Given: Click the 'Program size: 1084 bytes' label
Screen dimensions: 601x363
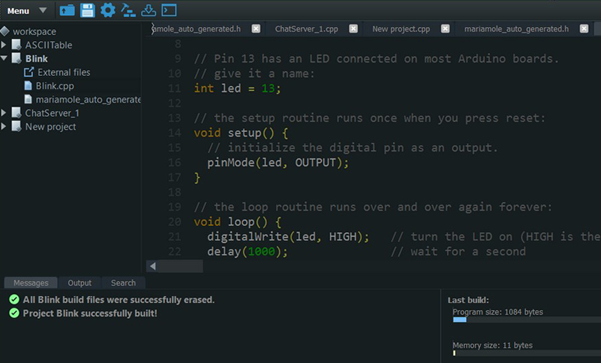Looking at the screenshot, I should click(498, 312).
